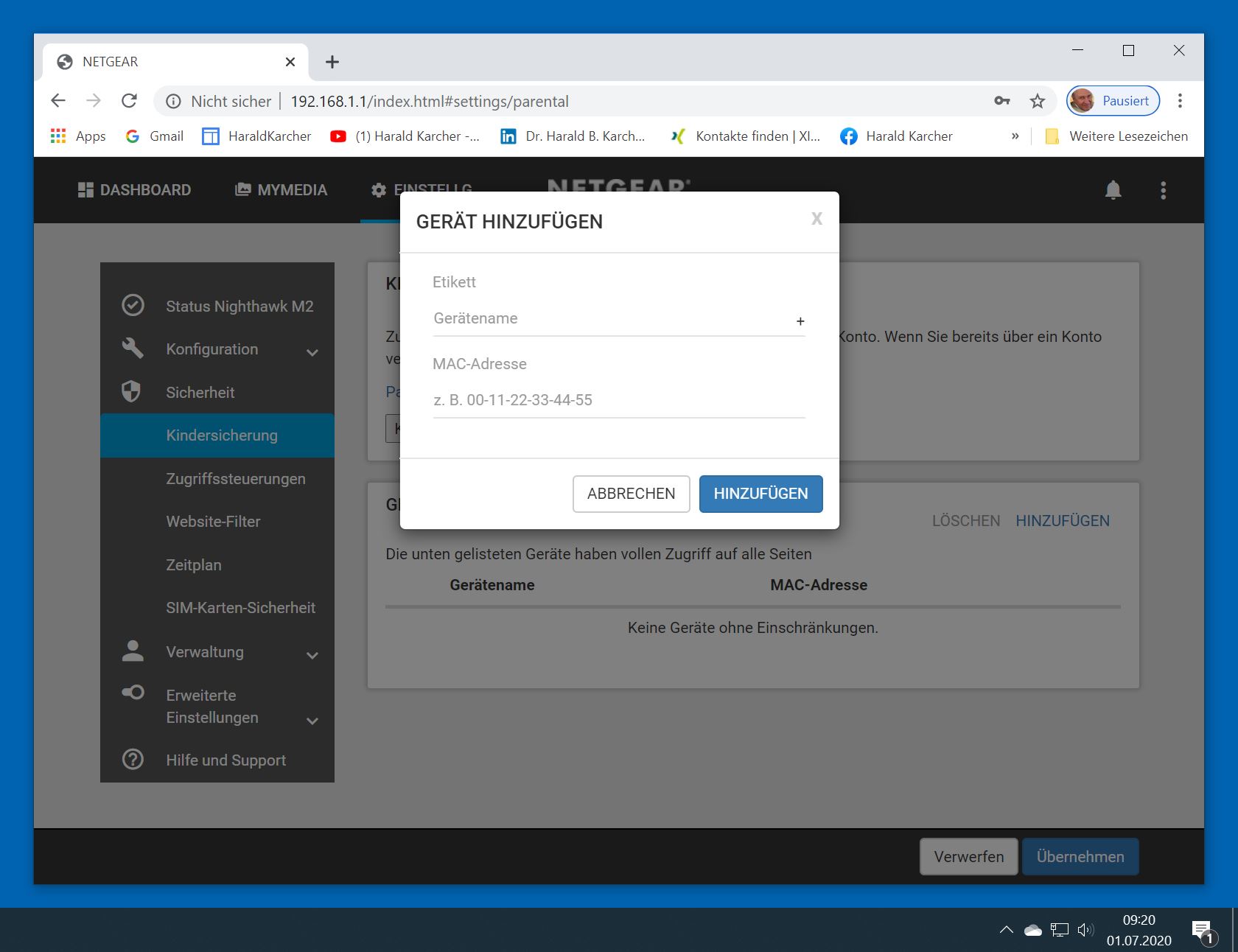This screenshot has height=952, width=1238.
Task: Click the plus icon in Gerätename field
Action: [x=800, y=321]
